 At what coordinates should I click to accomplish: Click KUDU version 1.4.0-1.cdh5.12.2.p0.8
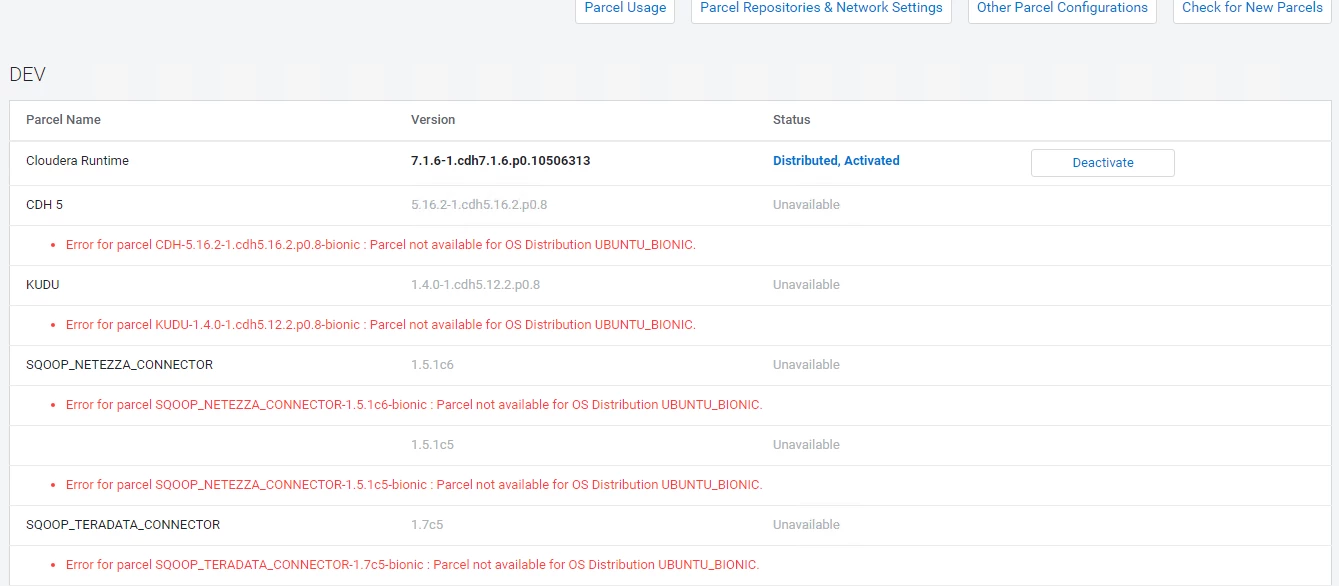point(476,285)
